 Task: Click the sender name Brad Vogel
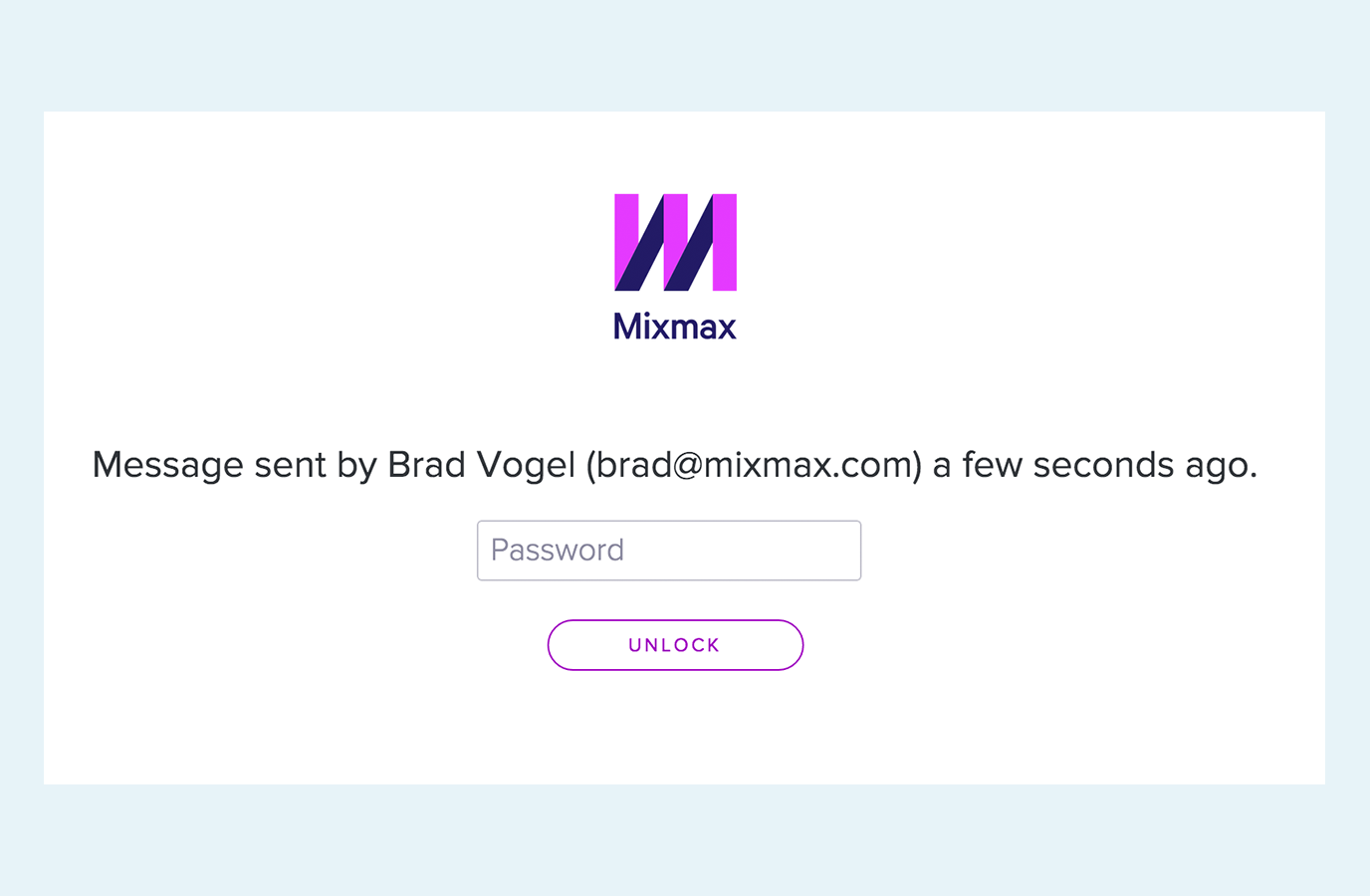point(482,465)
